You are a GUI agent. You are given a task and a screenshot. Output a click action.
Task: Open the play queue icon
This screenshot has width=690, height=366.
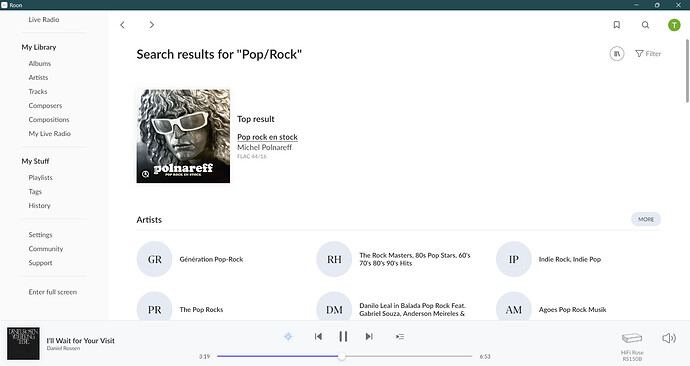(400, 337)
